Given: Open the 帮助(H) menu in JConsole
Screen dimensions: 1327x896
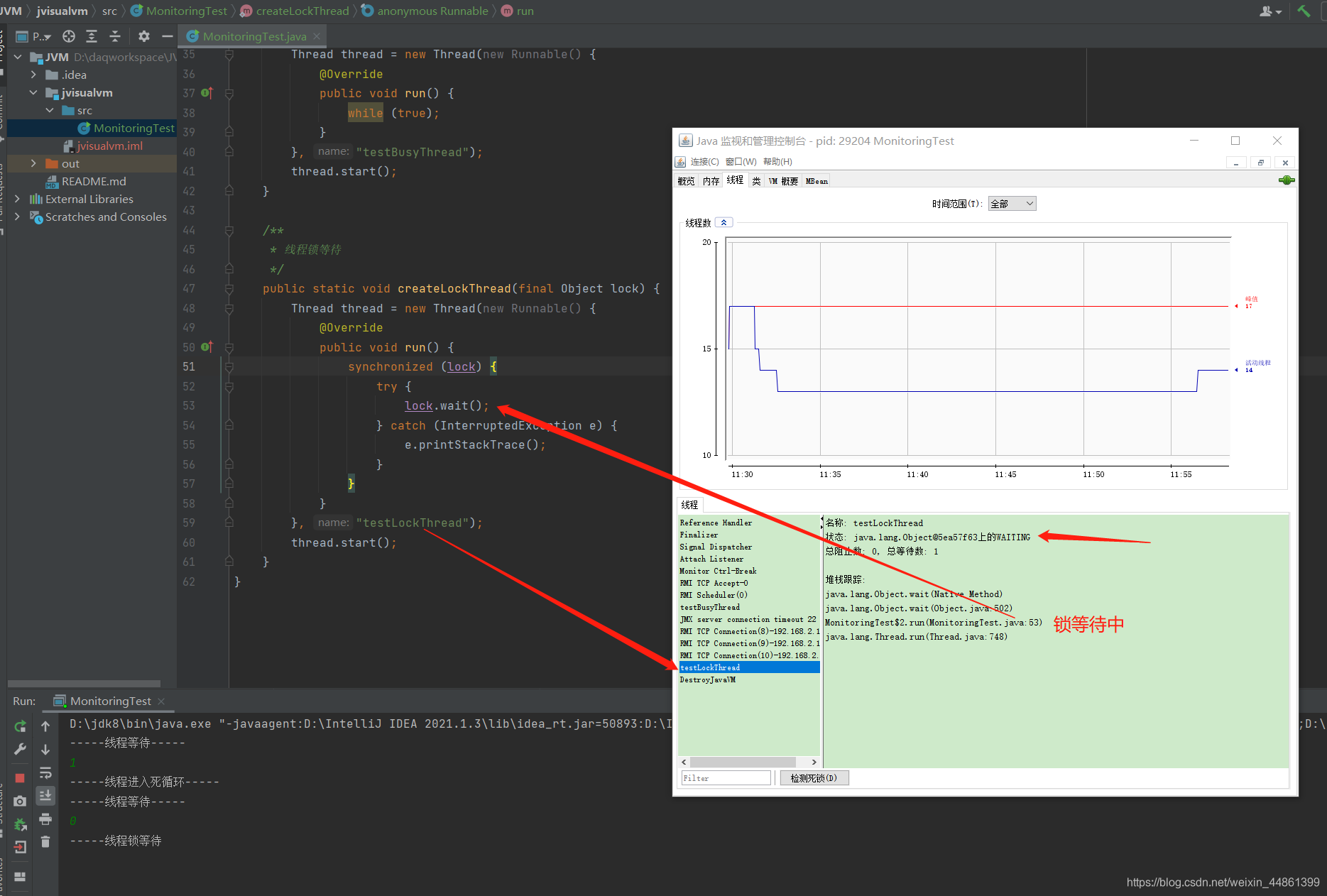Looking at the screenshot, I should coord(777,162).
